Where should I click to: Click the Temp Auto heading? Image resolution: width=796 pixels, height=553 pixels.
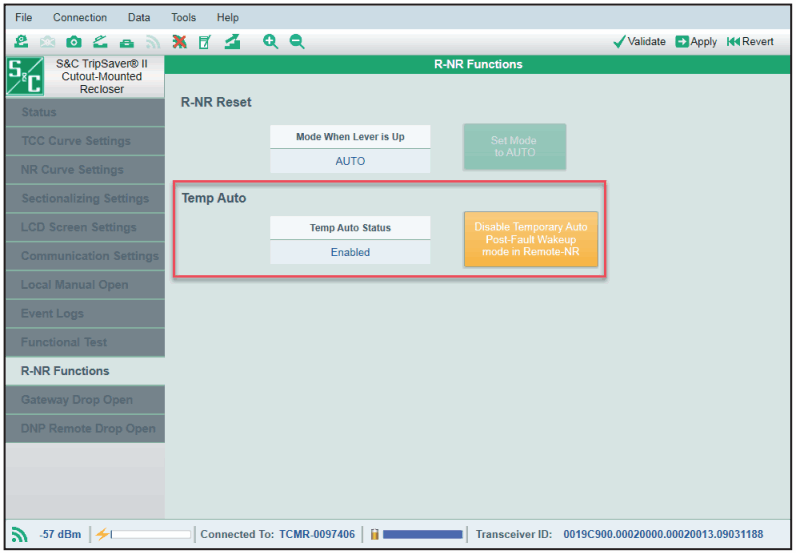214,198
